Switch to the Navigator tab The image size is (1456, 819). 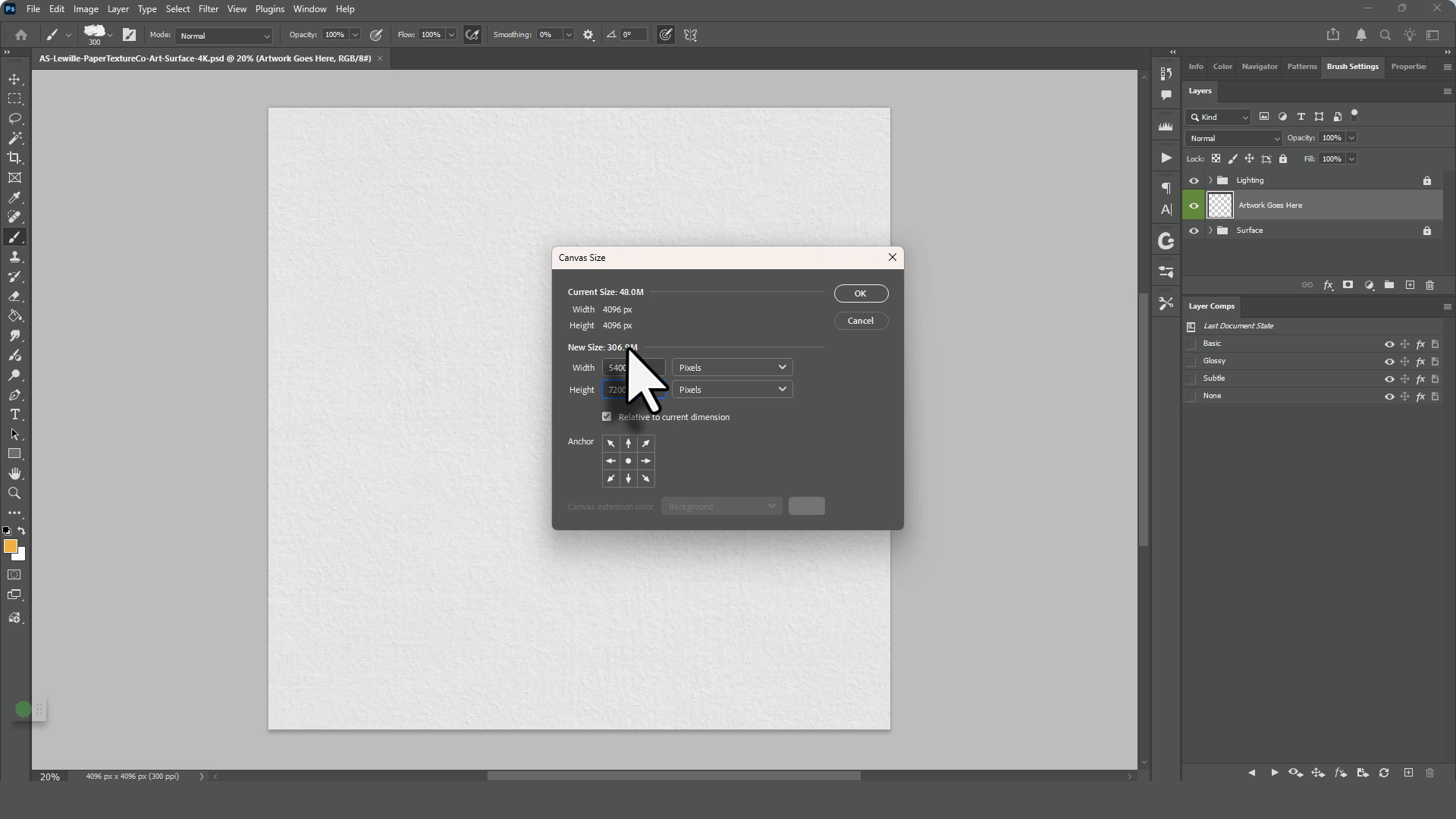coord(1259,67)
